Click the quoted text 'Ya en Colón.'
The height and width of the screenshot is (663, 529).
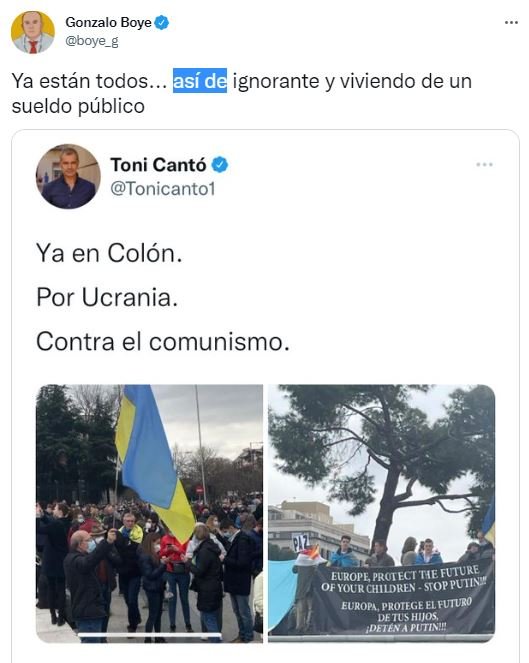(109, 253)
